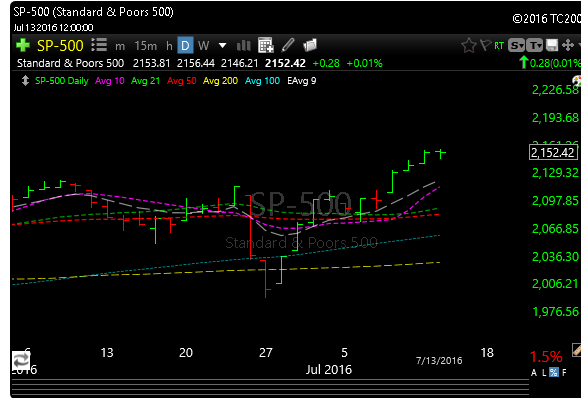The width and height of the screenshot is (581, 398).
Task: Click the Avg 100 legend label
Action: 262,81
